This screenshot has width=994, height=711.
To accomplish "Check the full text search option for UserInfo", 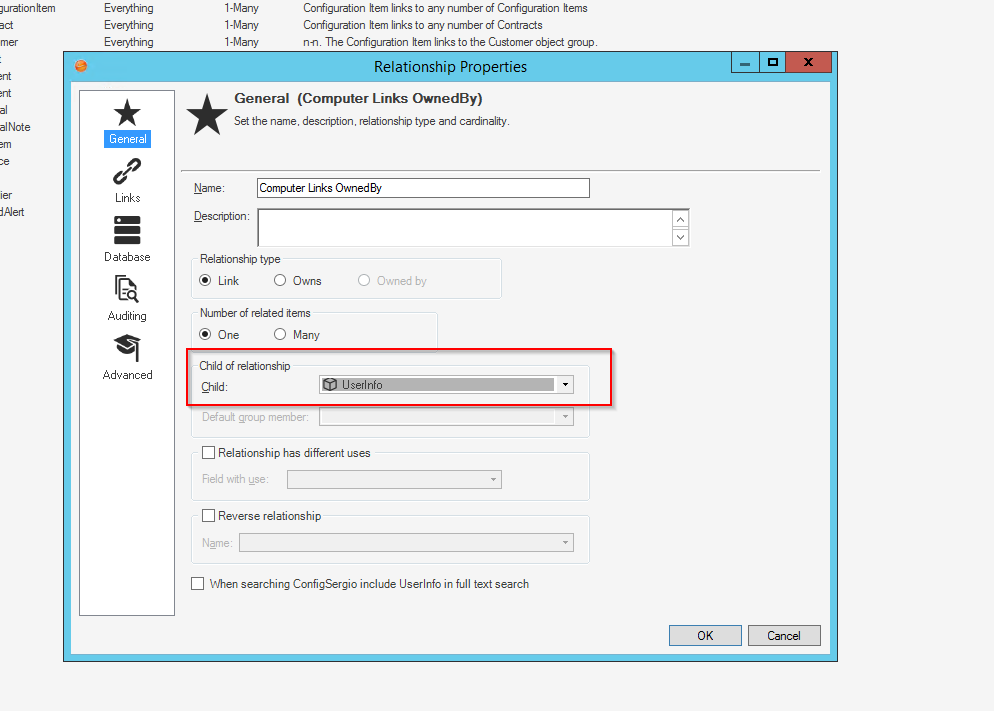I will pyautogui.click(x=197, y=583).
